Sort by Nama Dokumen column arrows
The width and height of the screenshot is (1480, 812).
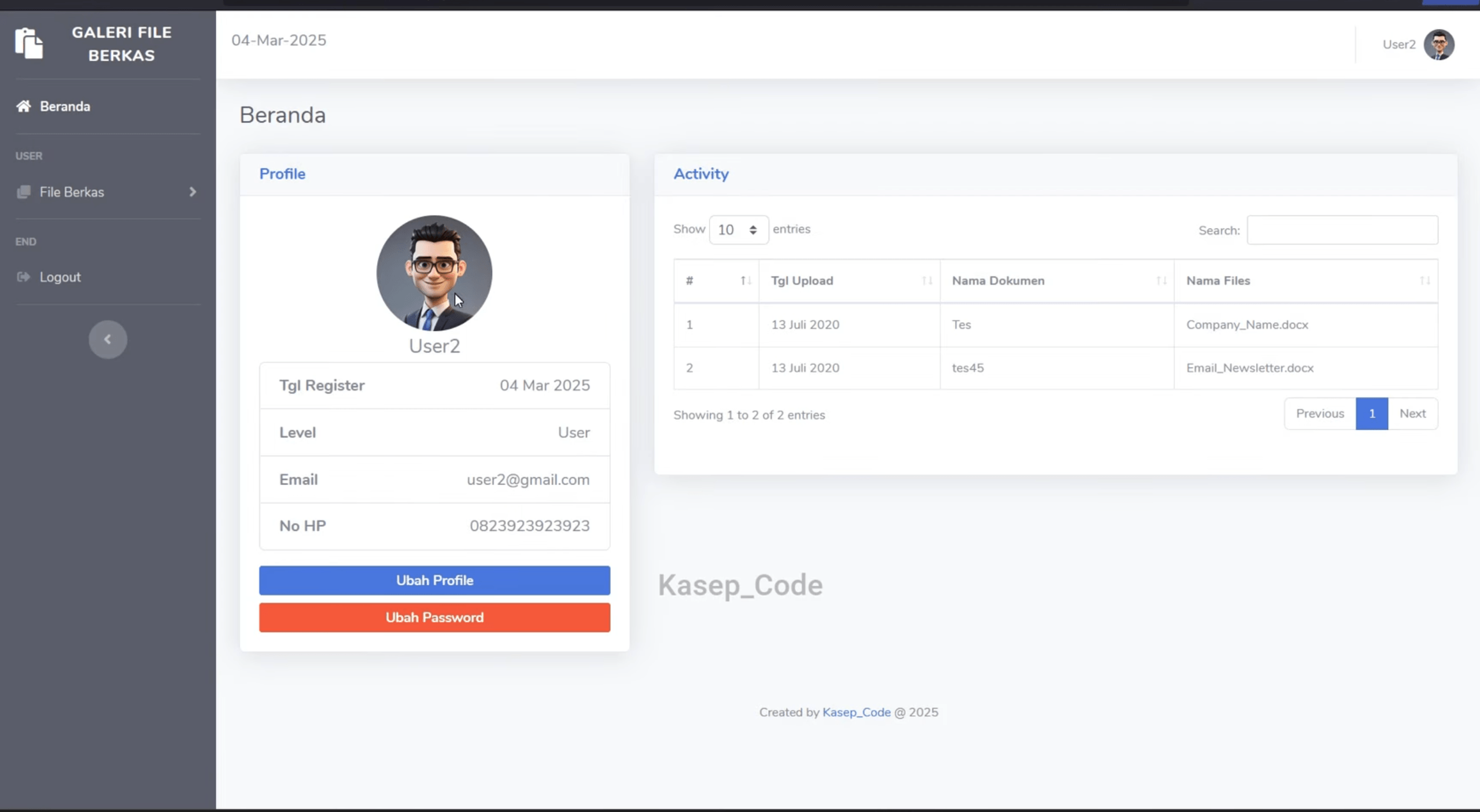(1161, 280)
